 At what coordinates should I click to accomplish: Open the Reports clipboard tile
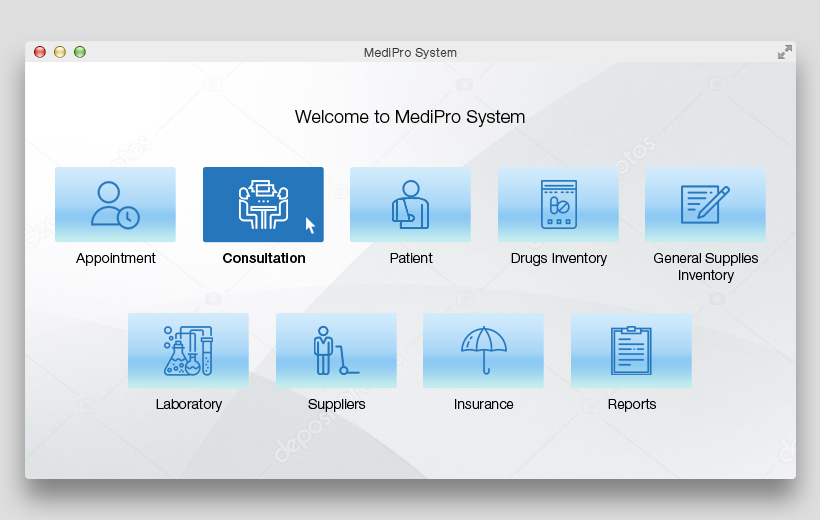[631, 351]
